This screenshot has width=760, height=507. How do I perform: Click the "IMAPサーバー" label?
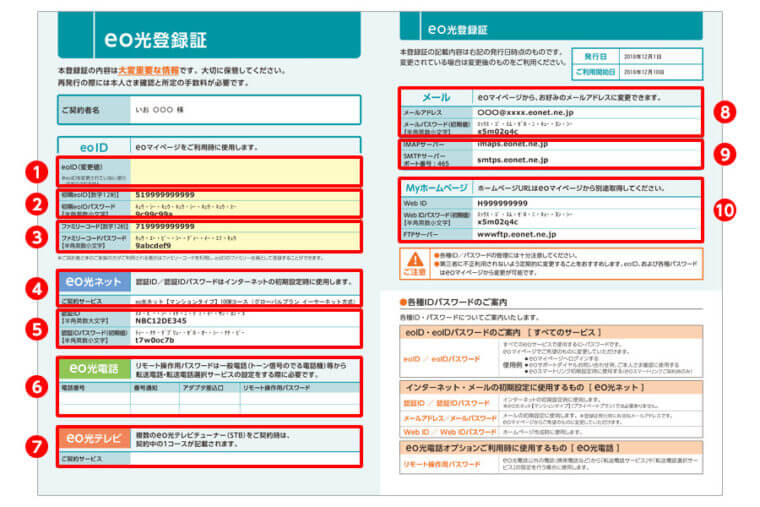click(x=424, y=144)
